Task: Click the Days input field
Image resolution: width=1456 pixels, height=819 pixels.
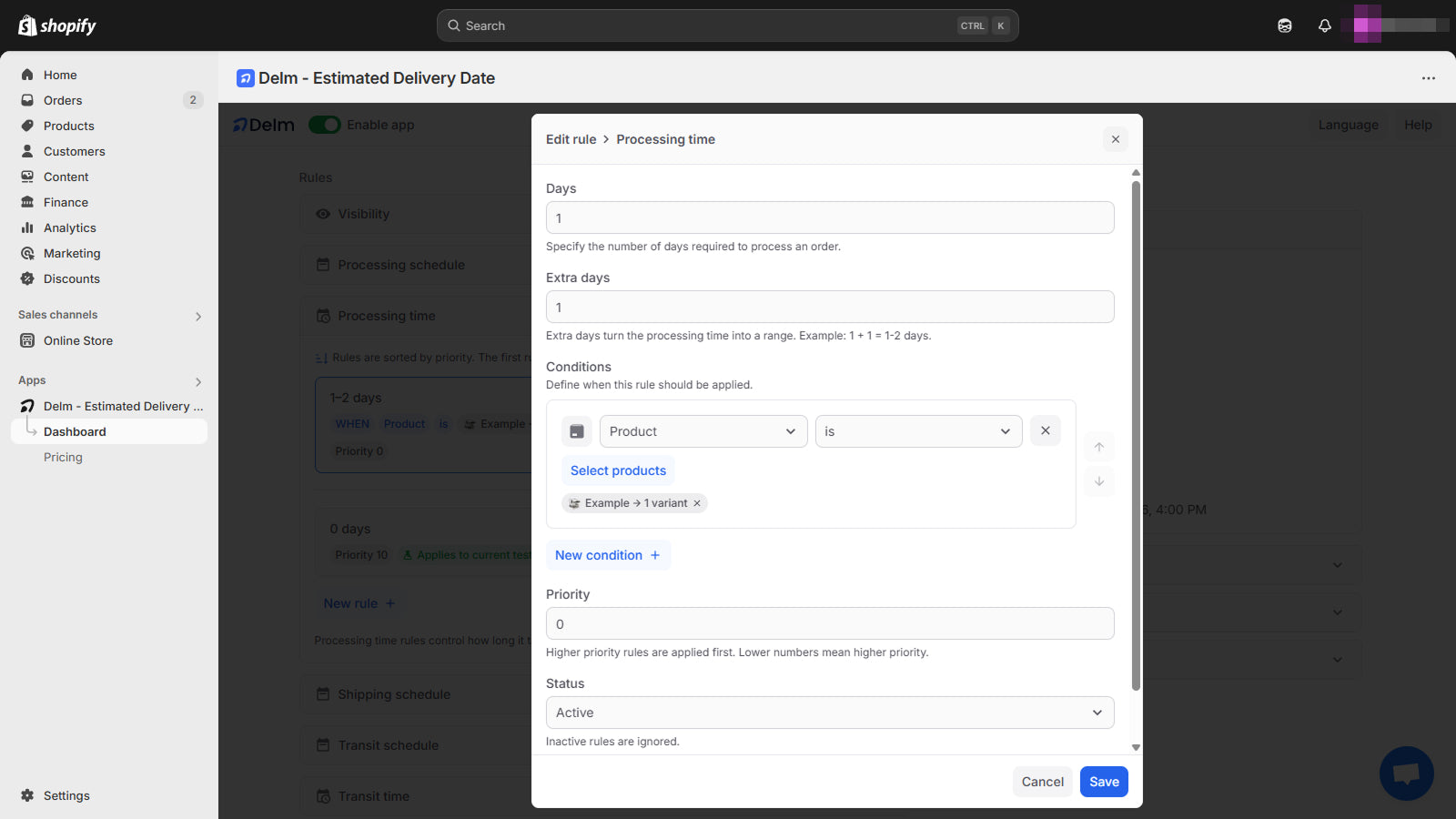Action: pyautogui.click(x=830, y=217)
